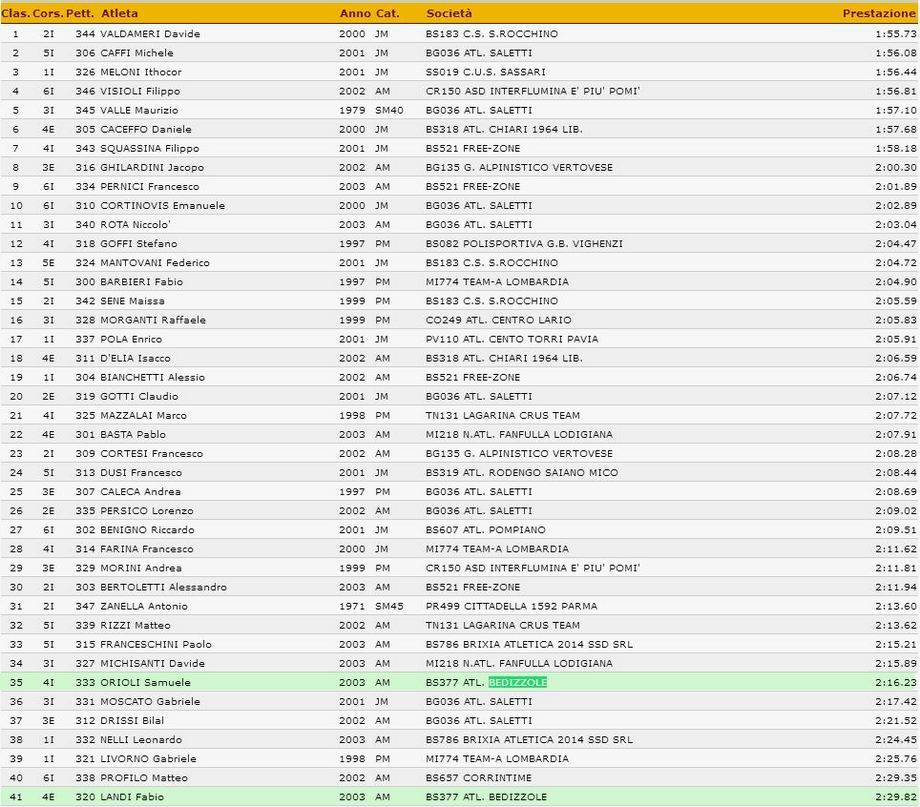Select athlete name LIVORNO Gabriele

coord(148,759)
